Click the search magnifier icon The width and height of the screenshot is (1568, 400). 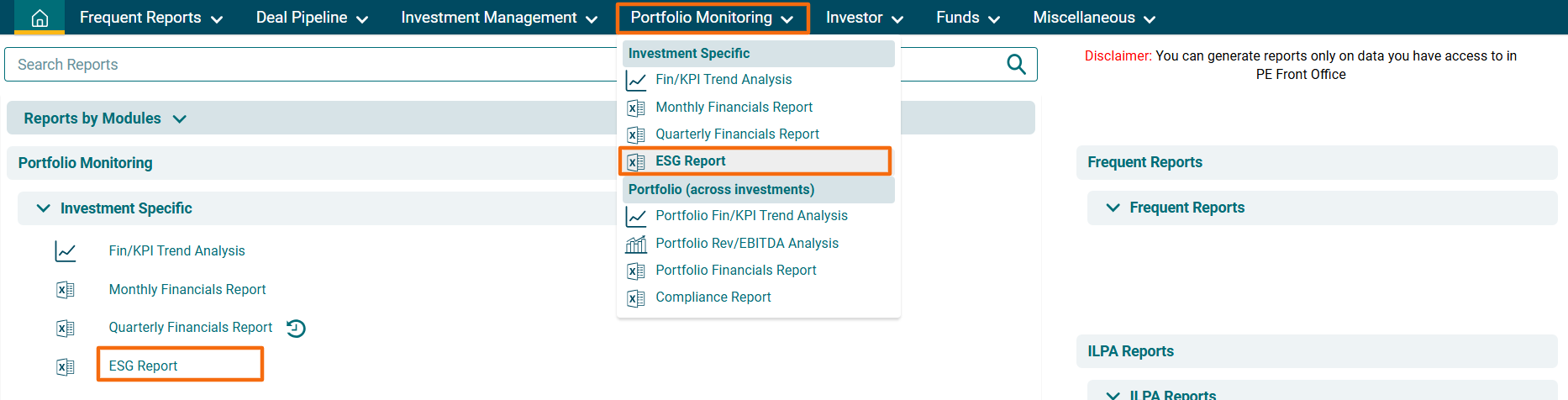coord(1016,65)
